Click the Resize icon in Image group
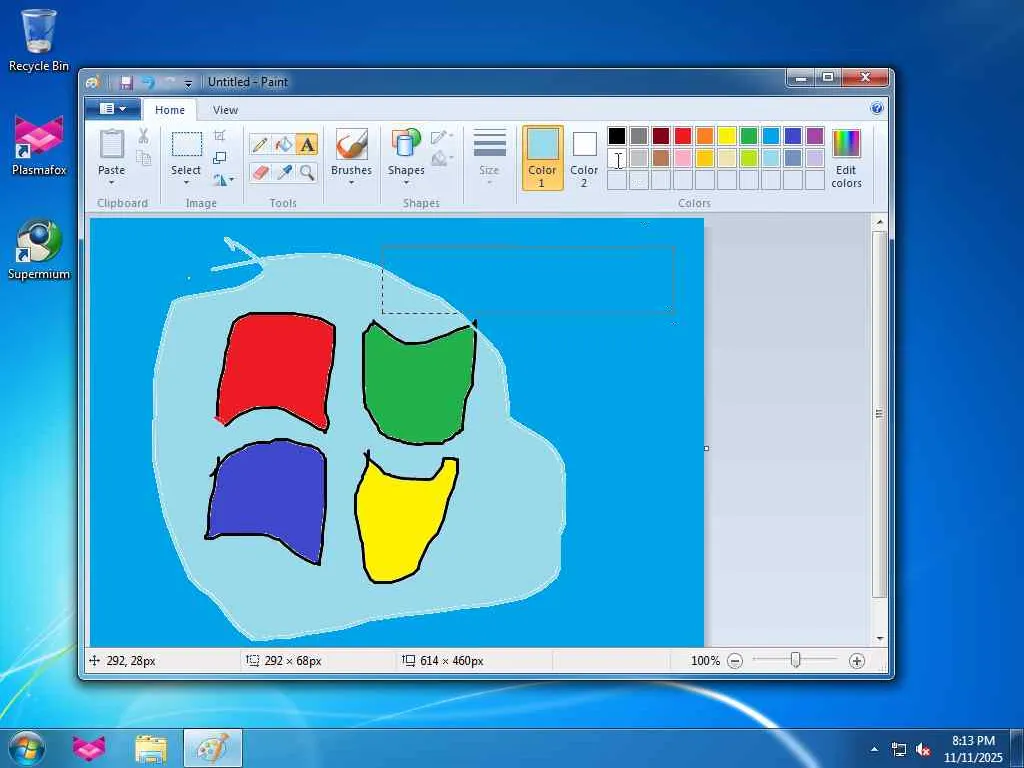The image size is (1024, 768). pos(219,157)
